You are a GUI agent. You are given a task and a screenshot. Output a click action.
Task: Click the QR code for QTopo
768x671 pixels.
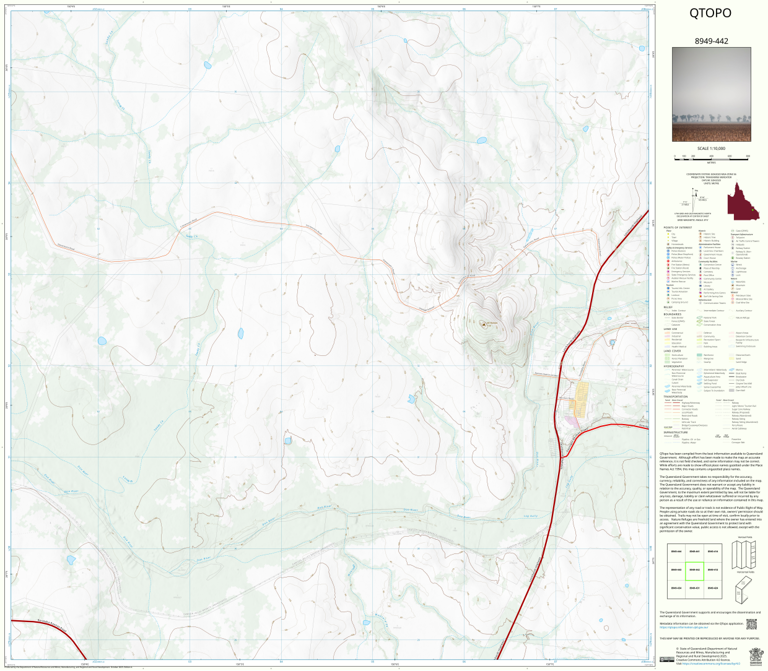(x=751, y=624)
